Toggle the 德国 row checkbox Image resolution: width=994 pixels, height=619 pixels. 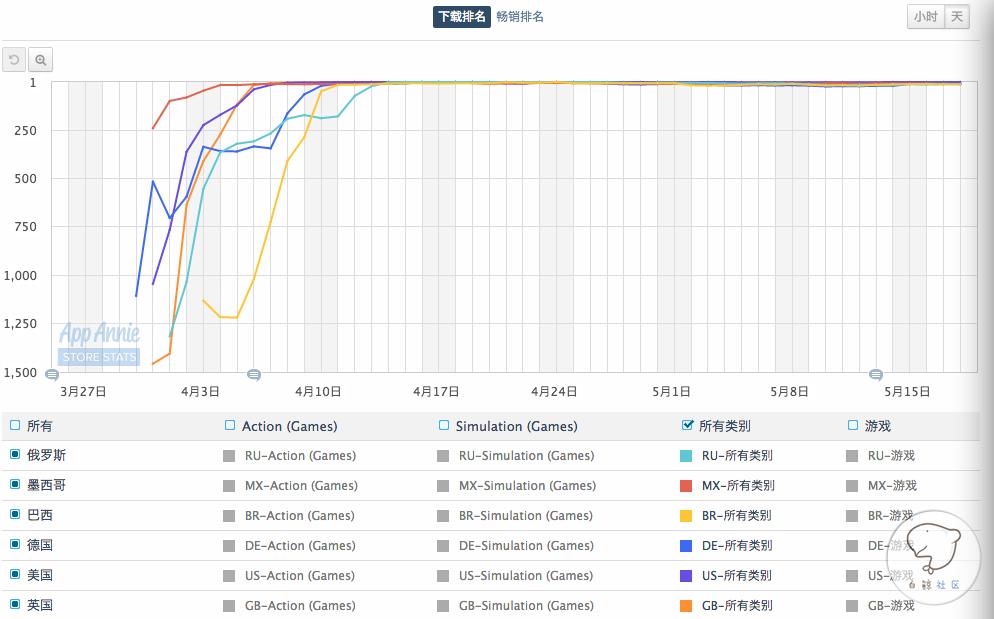pyautogui.click(x=15, y=544)
